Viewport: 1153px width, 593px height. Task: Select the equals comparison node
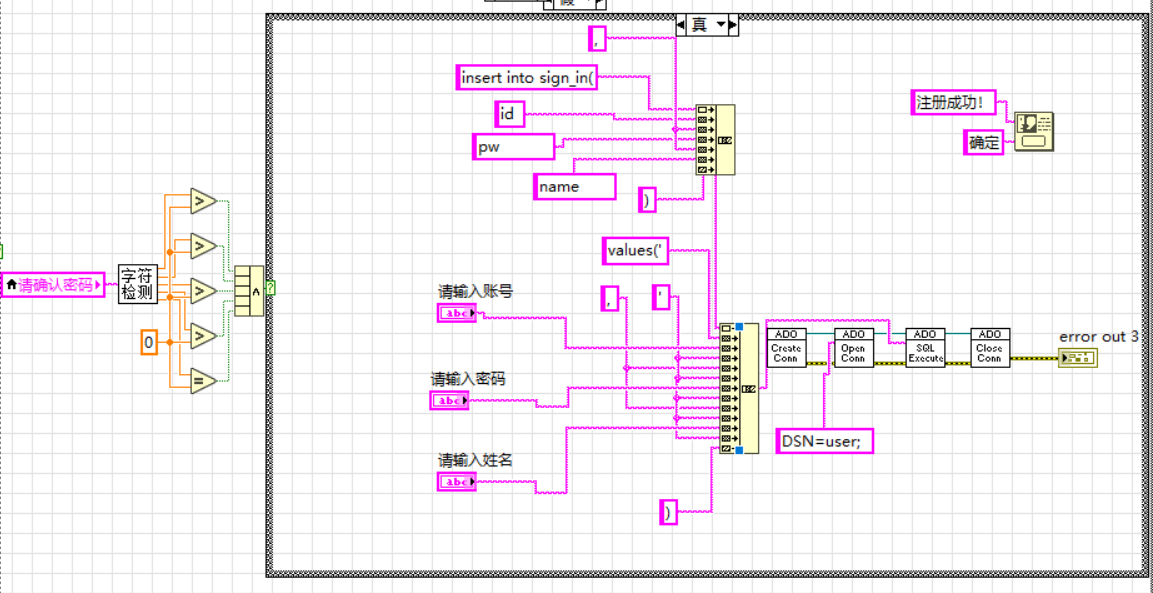point(204,380)
